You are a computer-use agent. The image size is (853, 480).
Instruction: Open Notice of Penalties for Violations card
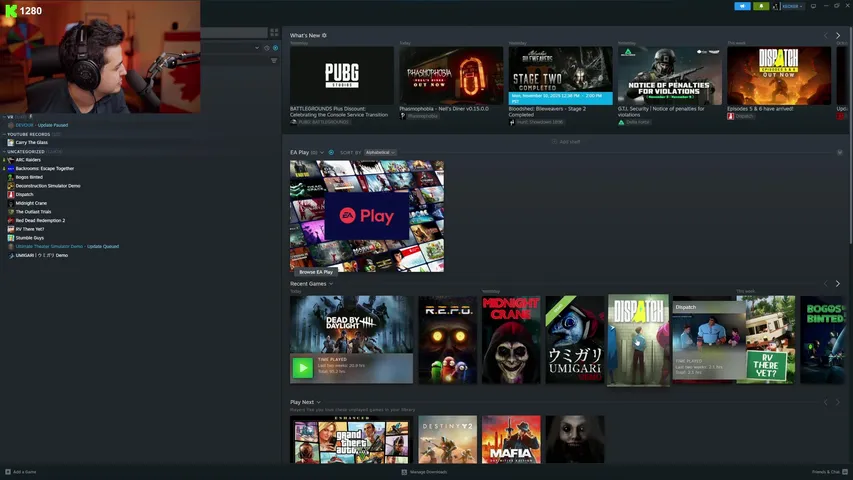pos(670,76)
